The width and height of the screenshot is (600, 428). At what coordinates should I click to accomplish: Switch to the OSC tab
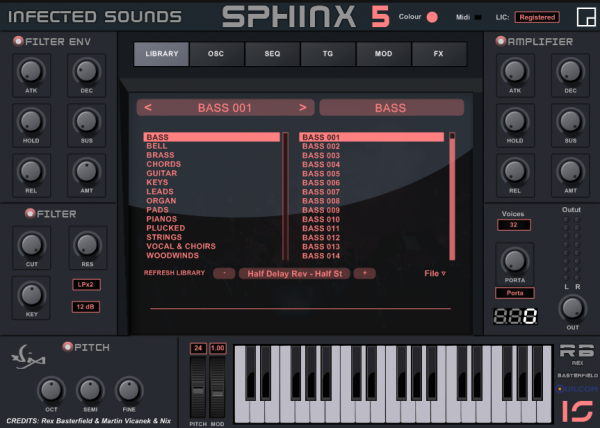216,54
